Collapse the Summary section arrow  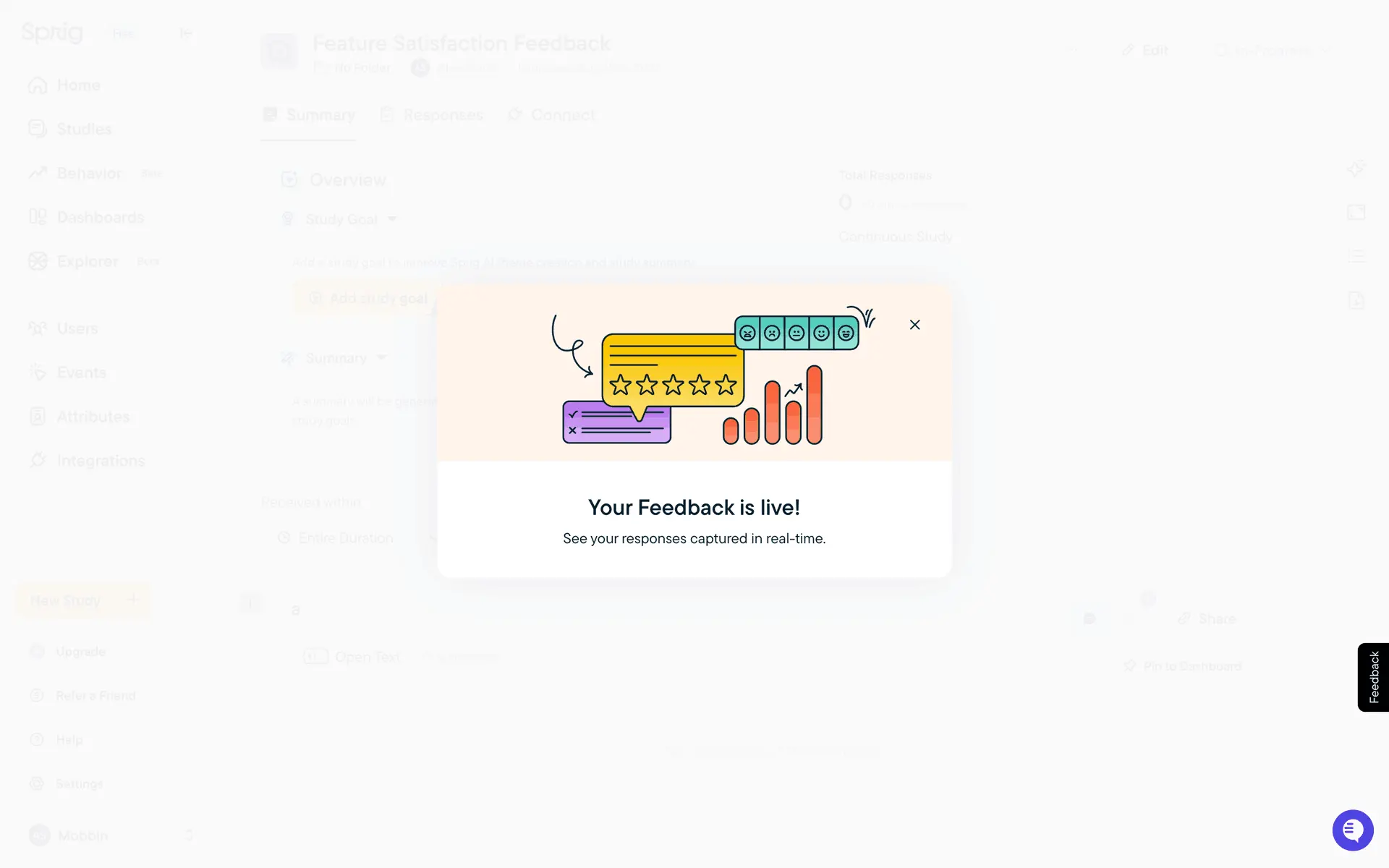tap(382, 357)
